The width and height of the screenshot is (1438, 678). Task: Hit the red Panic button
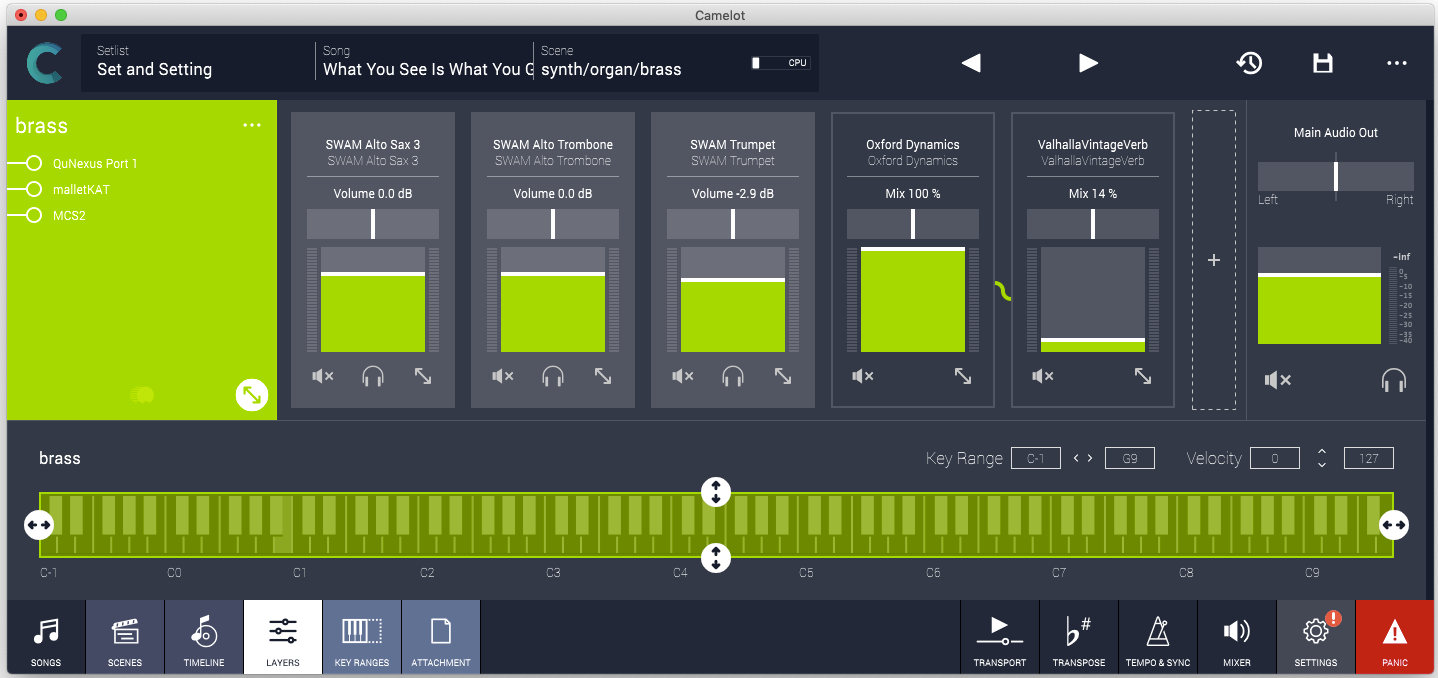click(x=1395, y=637)
